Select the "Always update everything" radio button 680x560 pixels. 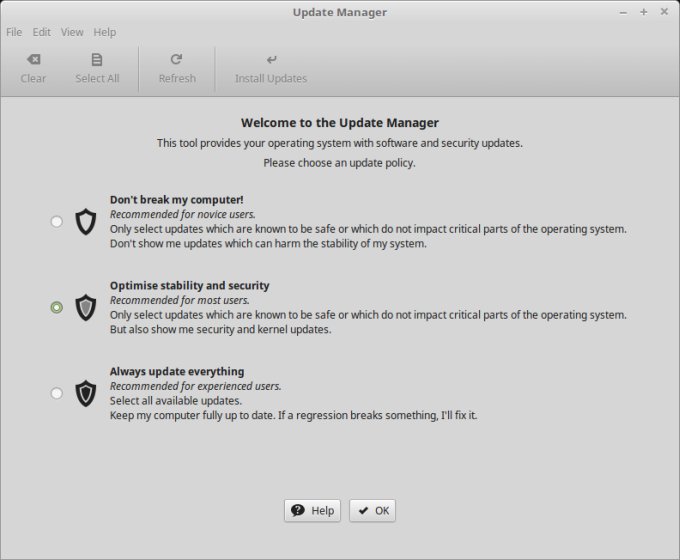(x=56, y=393)
